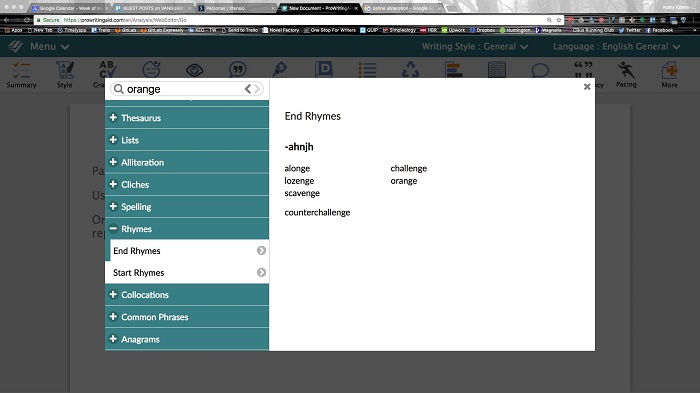Open the Language English General dropdown
This screenshot has width=700, height=393.
point(617,46)
